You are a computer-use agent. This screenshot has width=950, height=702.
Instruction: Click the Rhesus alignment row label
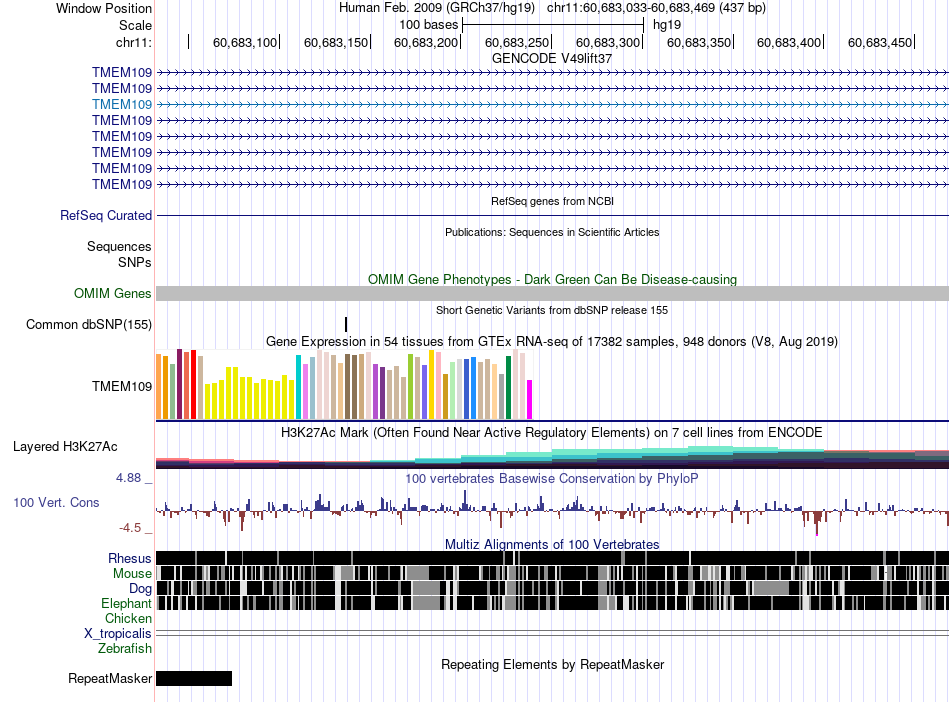(130, 558)
